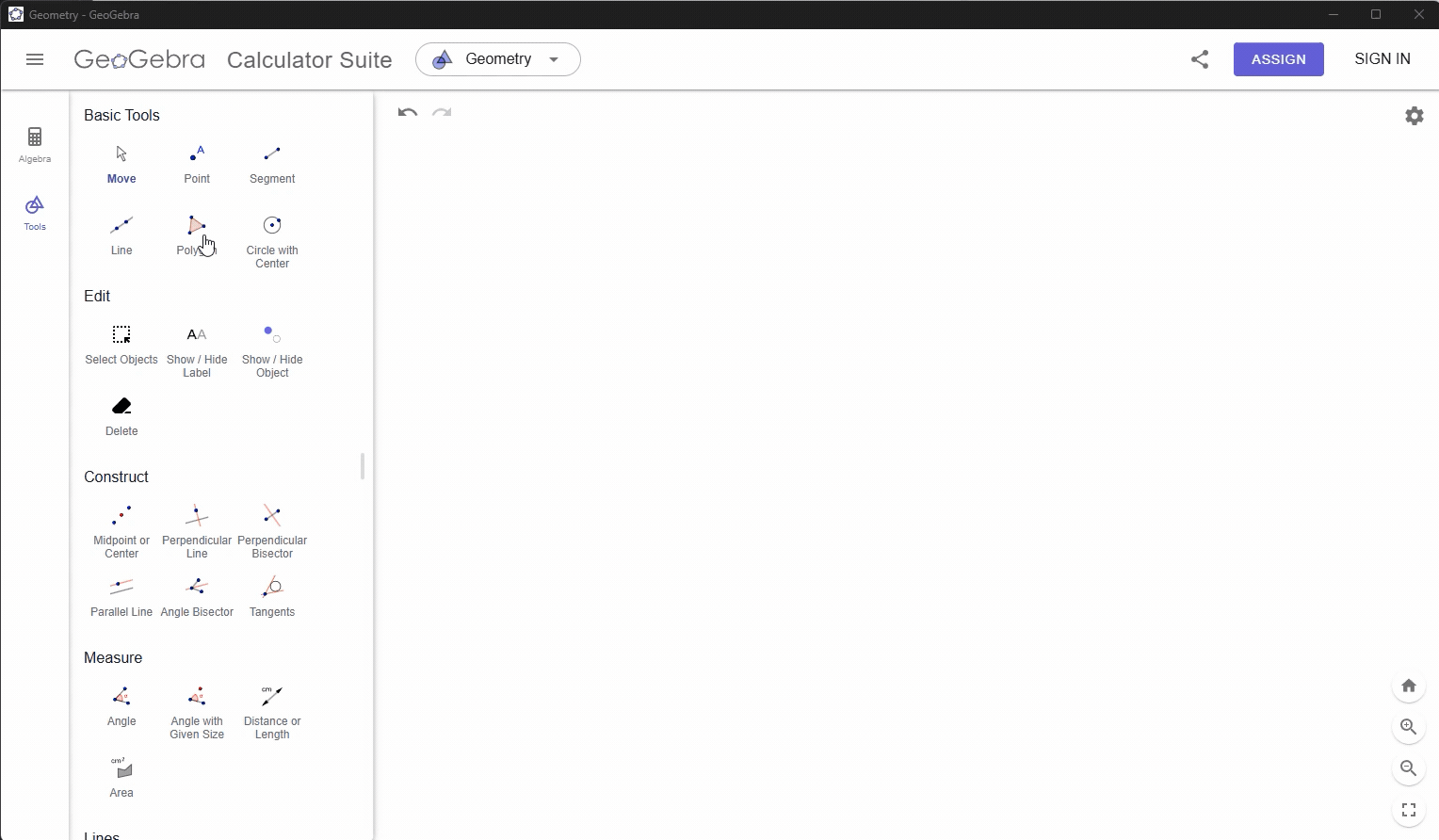Select the Tangents tool
The image size is (1439, 840).
click(x=272, y=597)
